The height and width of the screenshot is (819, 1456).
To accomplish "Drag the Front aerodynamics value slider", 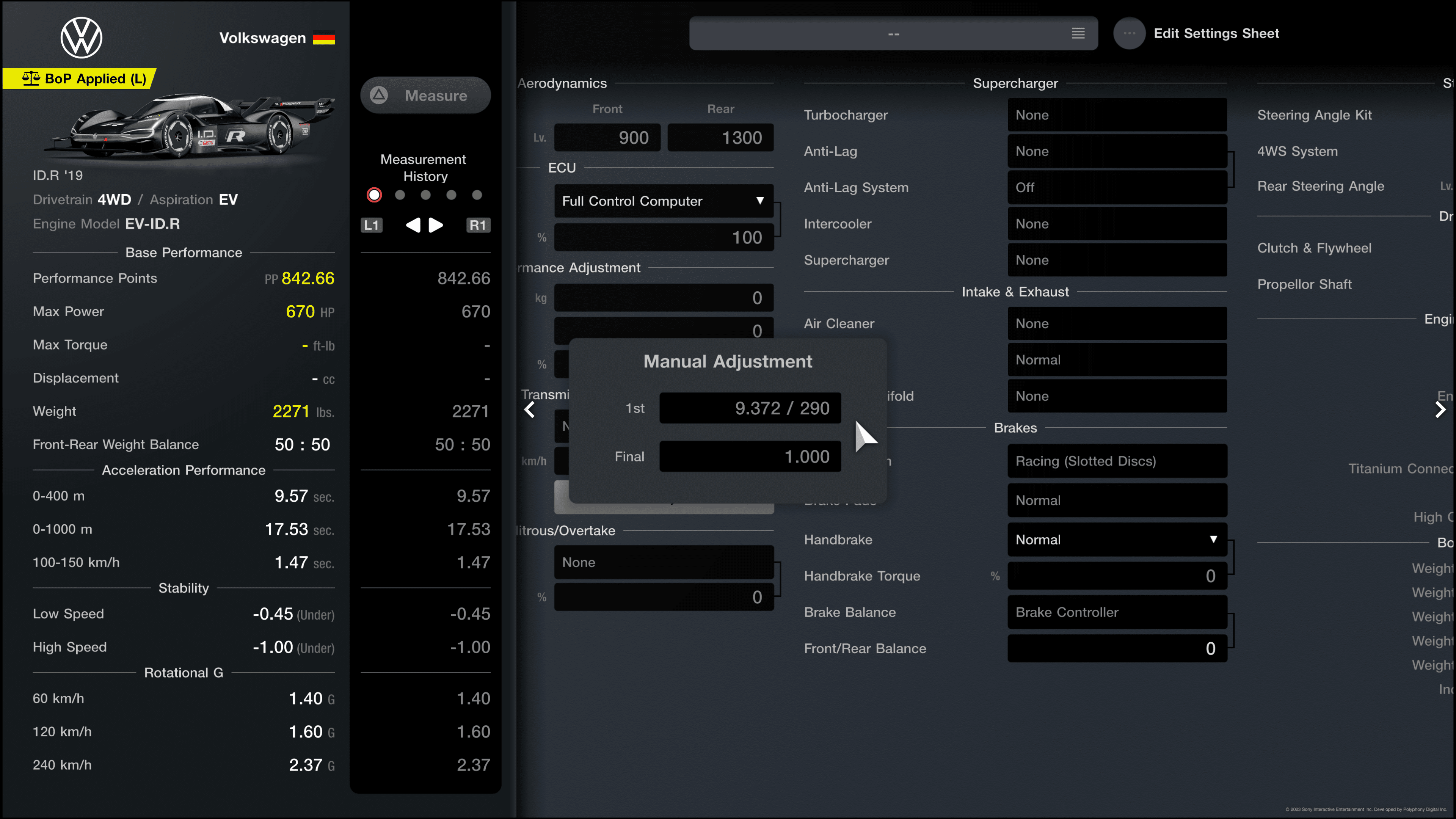I will (x=608, y=137).
